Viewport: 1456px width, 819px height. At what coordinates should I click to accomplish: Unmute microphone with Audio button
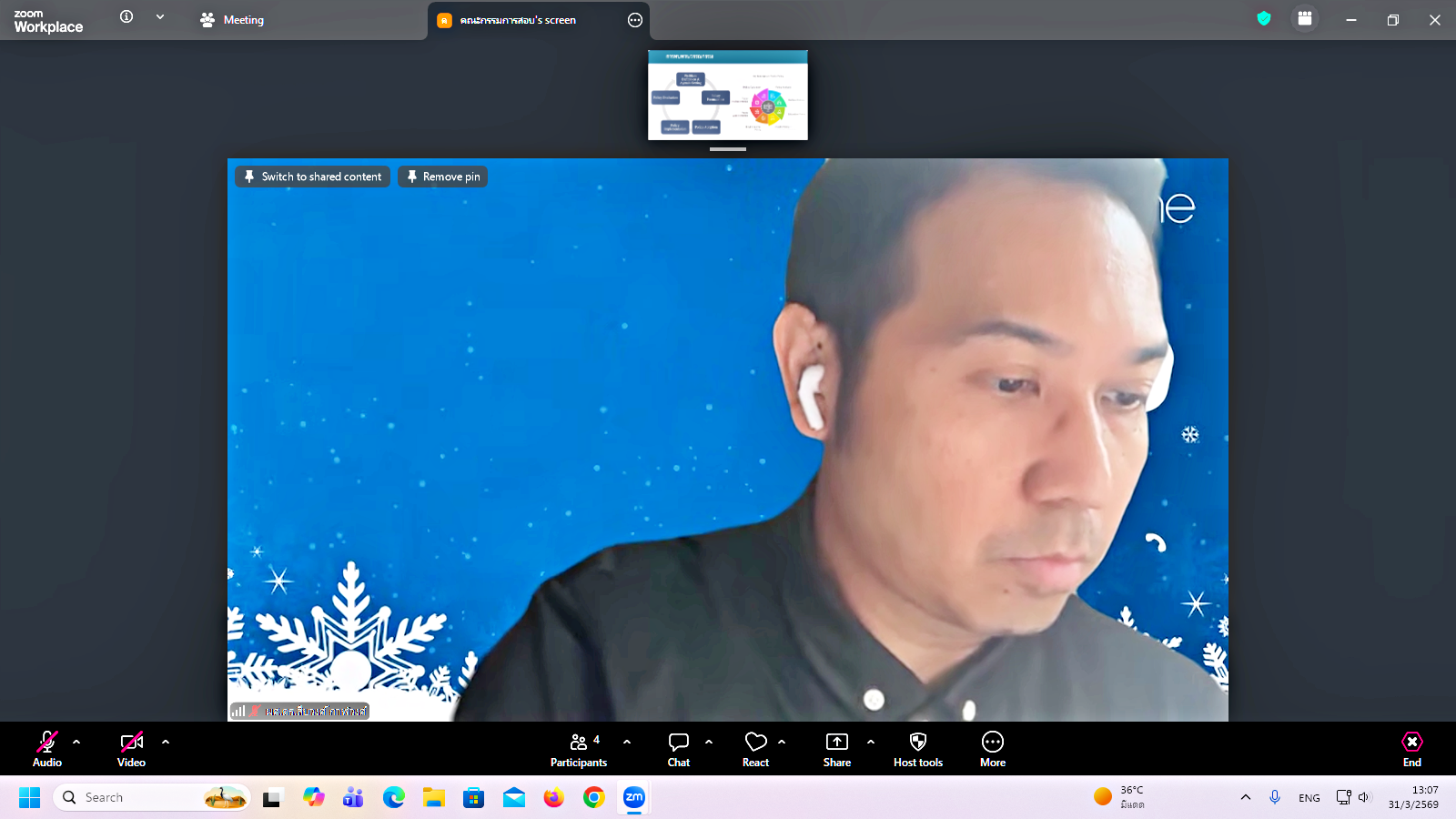point(47,748)
